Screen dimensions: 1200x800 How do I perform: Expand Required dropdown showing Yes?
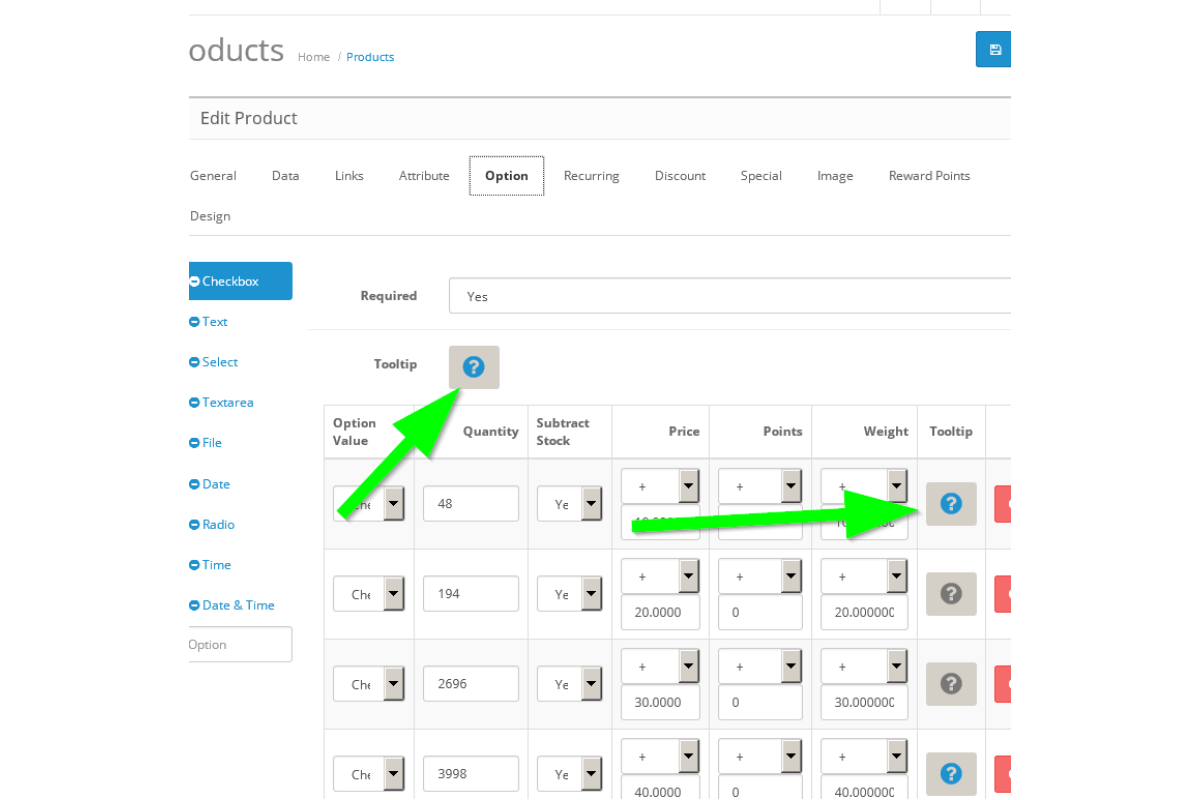point(730,296)
